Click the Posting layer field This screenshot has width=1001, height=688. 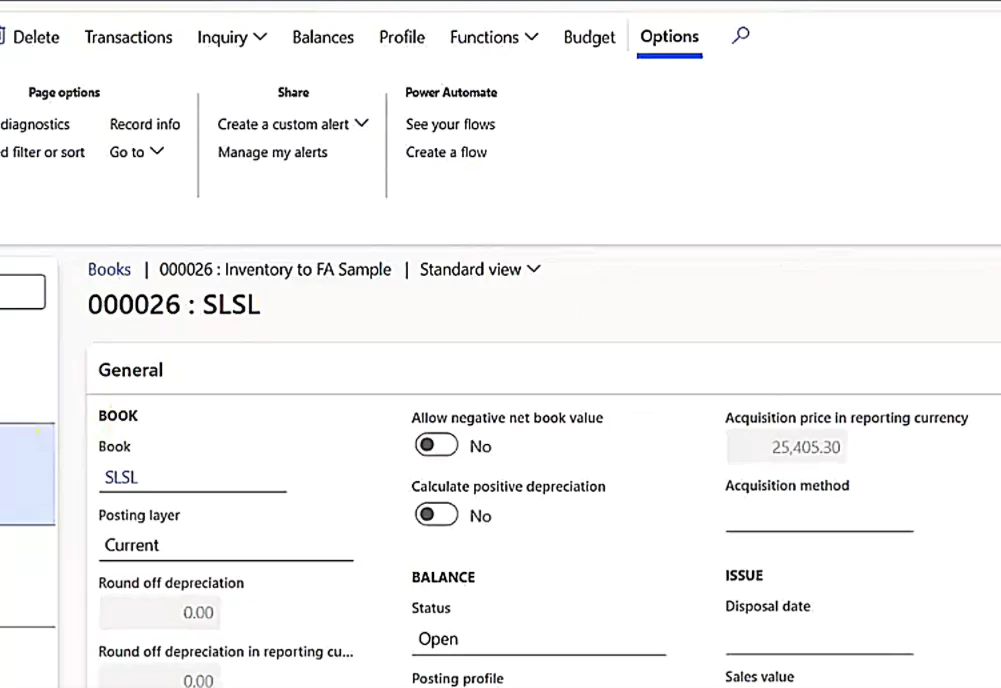click(x=225, y=546)
